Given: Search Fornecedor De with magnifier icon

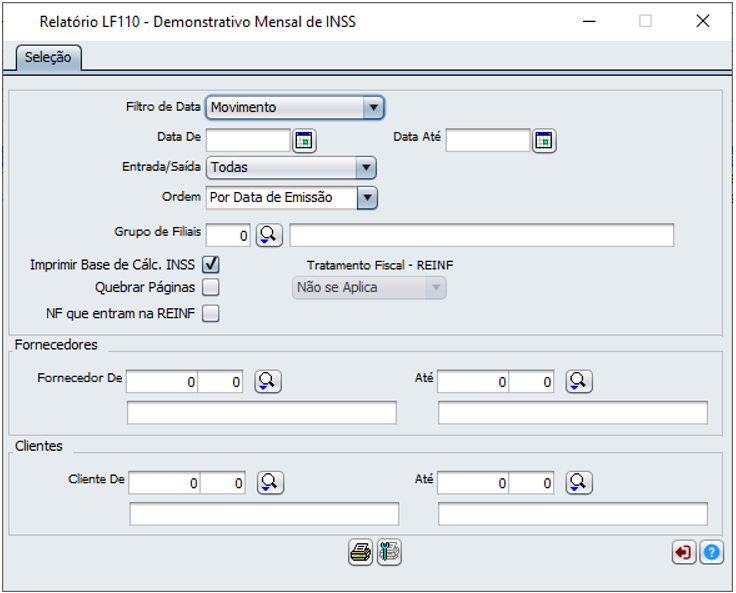Looking at the screenshot, I should (268, 381).
